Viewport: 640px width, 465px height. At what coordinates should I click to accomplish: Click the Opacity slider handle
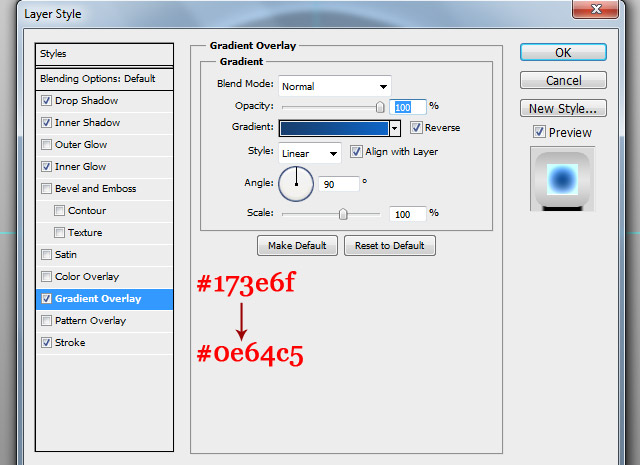point(380,107)
